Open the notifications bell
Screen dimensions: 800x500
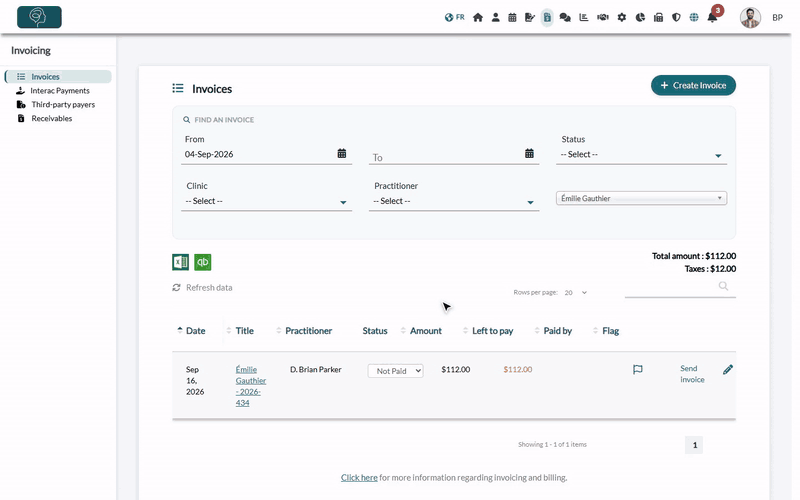tap(712, 17)
